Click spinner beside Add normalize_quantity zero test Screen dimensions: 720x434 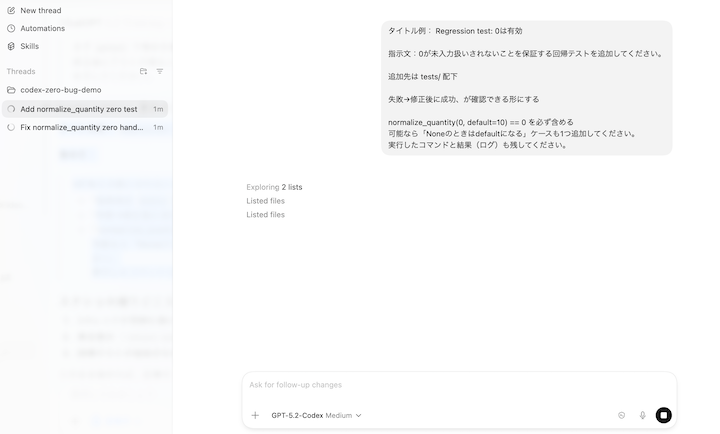pyautogui.click(x=11, y=109)
